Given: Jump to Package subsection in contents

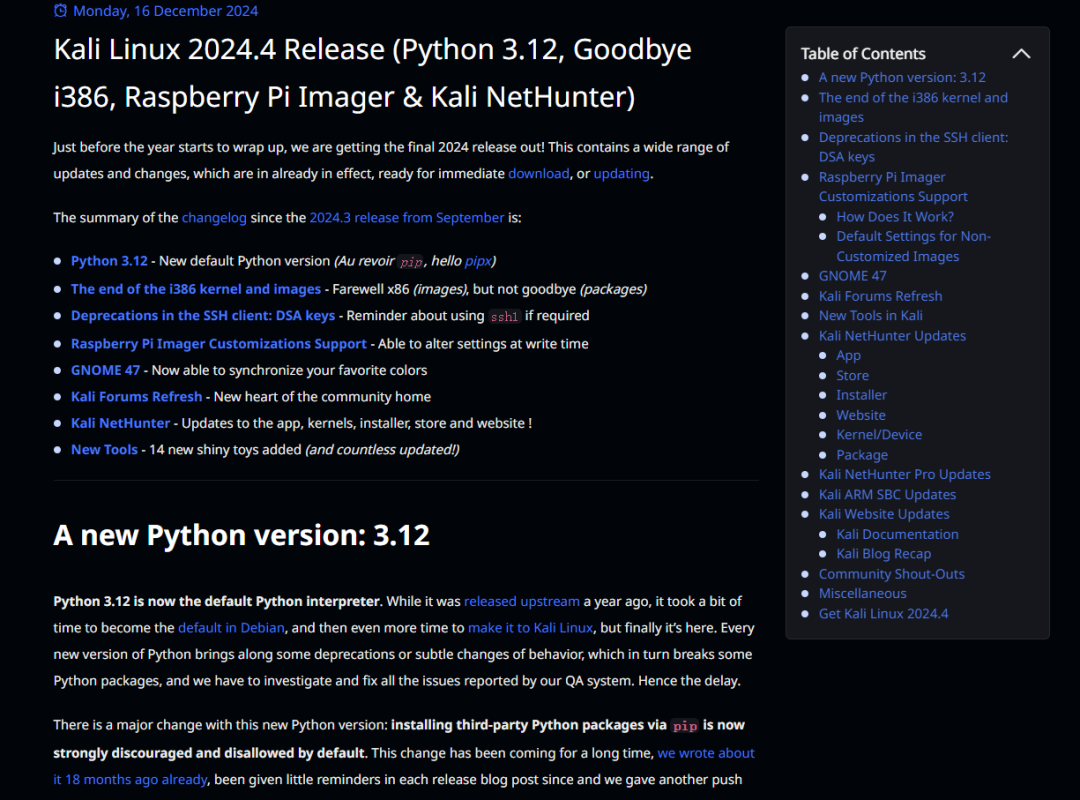Looking at the screenshot, I should point(862,455).
